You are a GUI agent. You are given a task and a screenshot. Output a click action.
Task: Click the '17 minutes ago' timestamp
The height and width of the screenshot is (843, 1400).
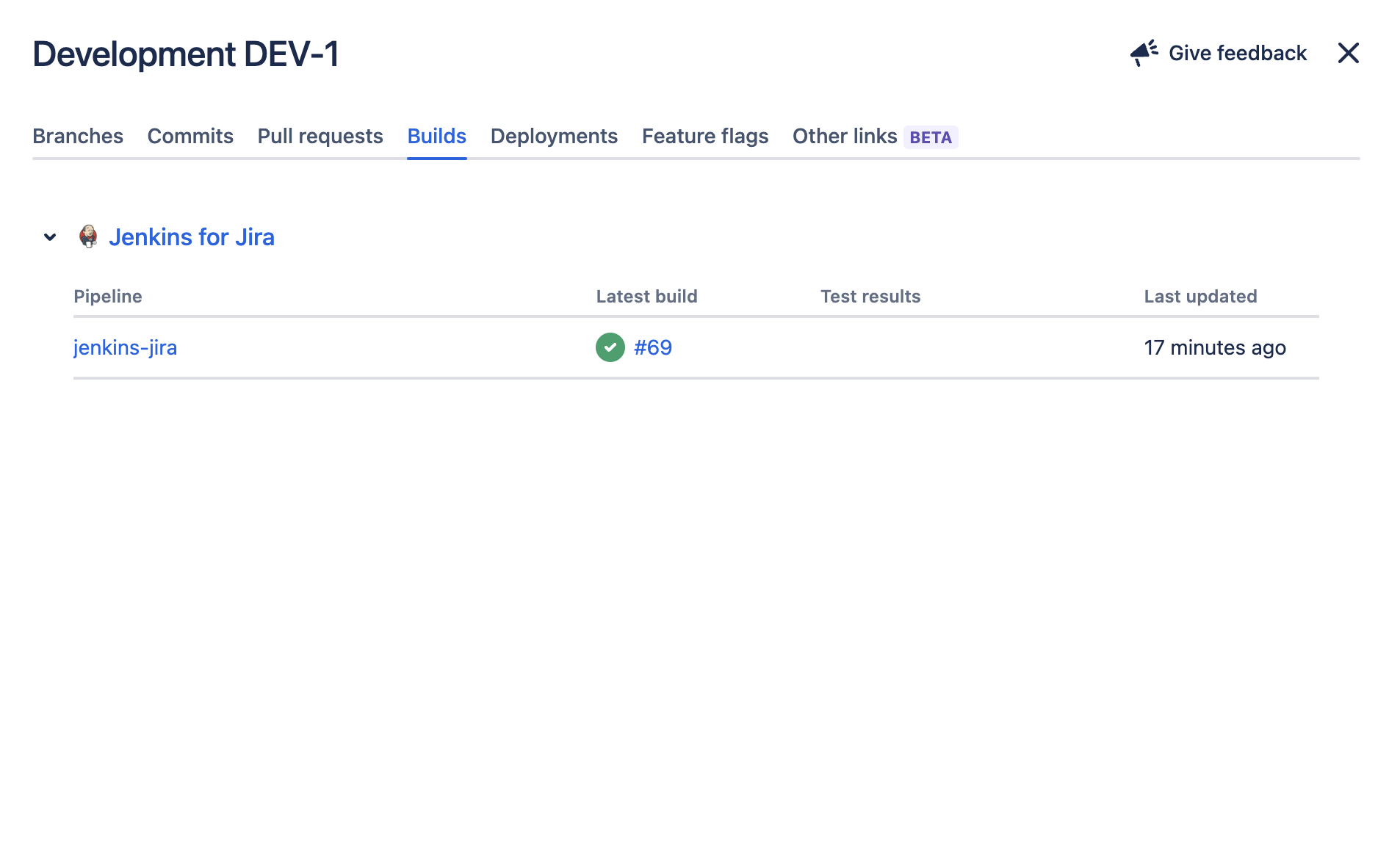pyautogui.click(x=1215, y=347)
